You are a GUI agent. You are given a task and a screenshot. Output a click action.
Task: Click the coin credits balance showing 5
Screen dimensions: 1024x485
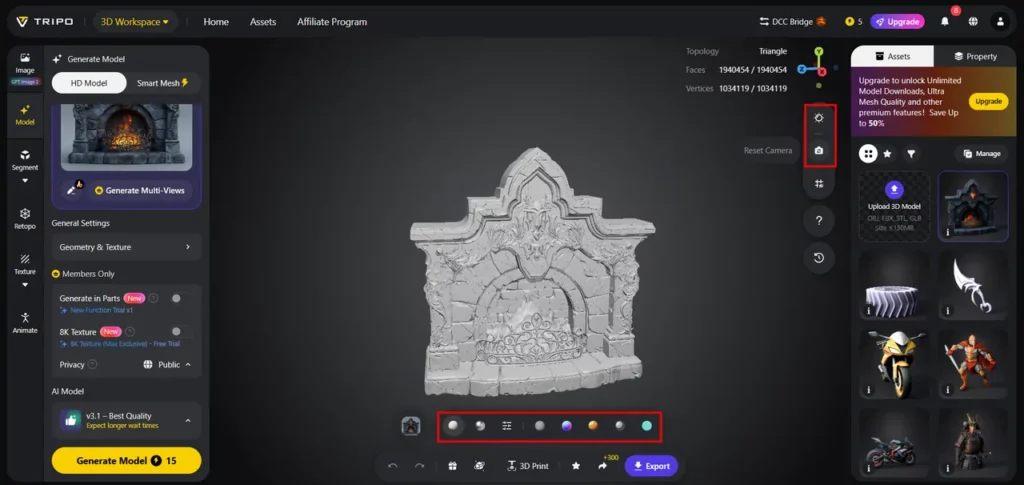point(853,22)
